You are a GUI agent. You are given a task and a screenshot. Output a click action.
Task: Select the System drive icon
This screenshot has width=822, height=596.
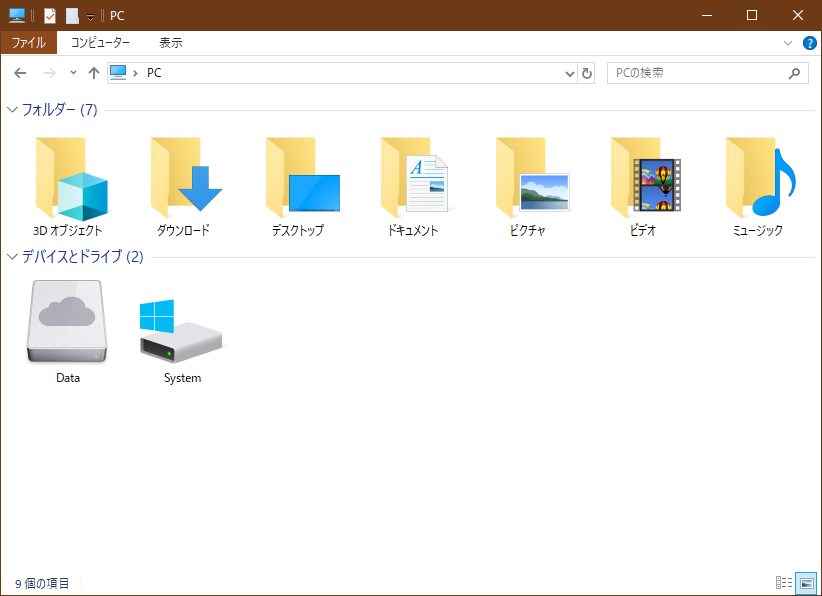tap(182, 331)
